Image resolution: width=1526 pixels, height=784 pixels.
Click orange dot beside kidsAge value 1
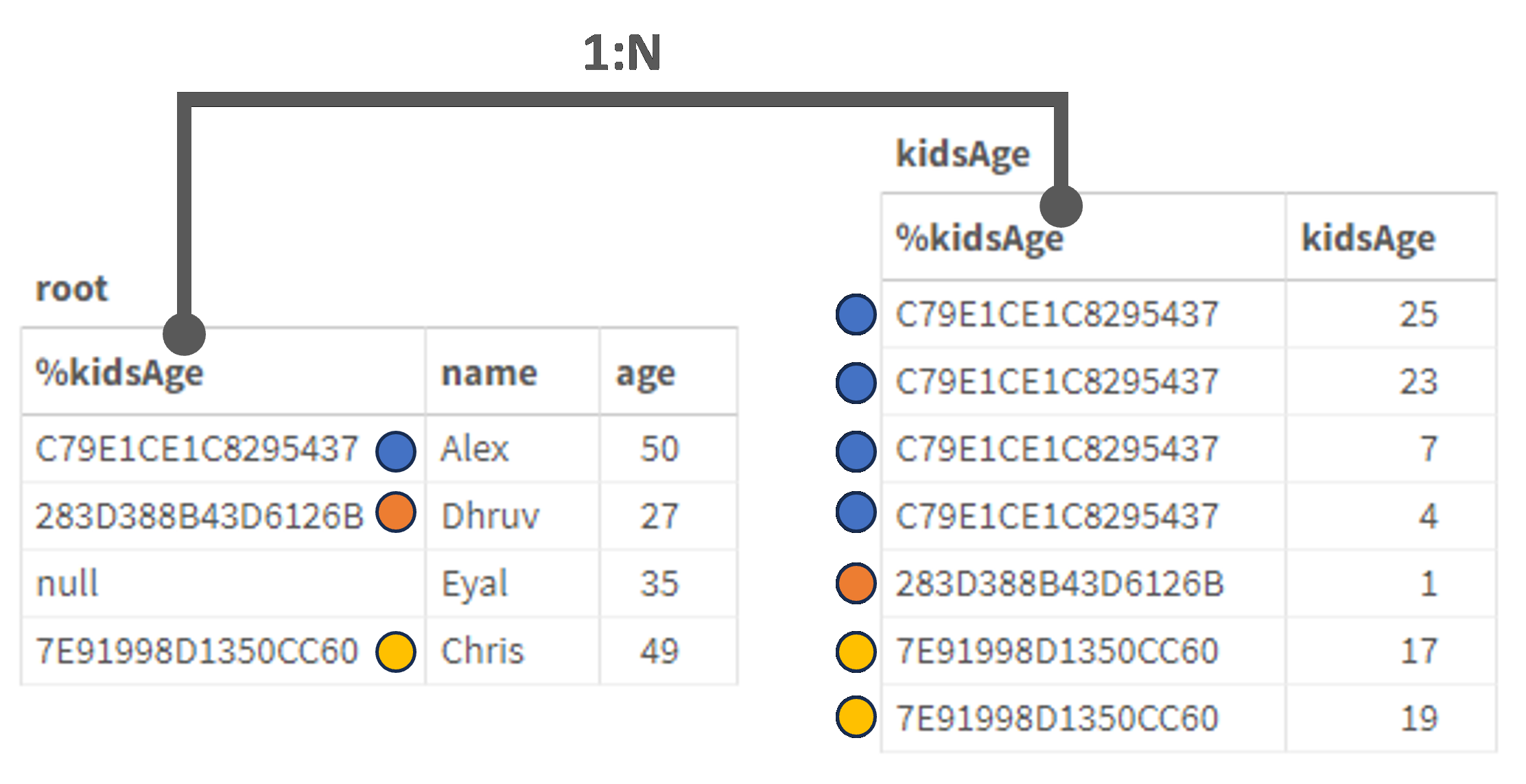856,583
